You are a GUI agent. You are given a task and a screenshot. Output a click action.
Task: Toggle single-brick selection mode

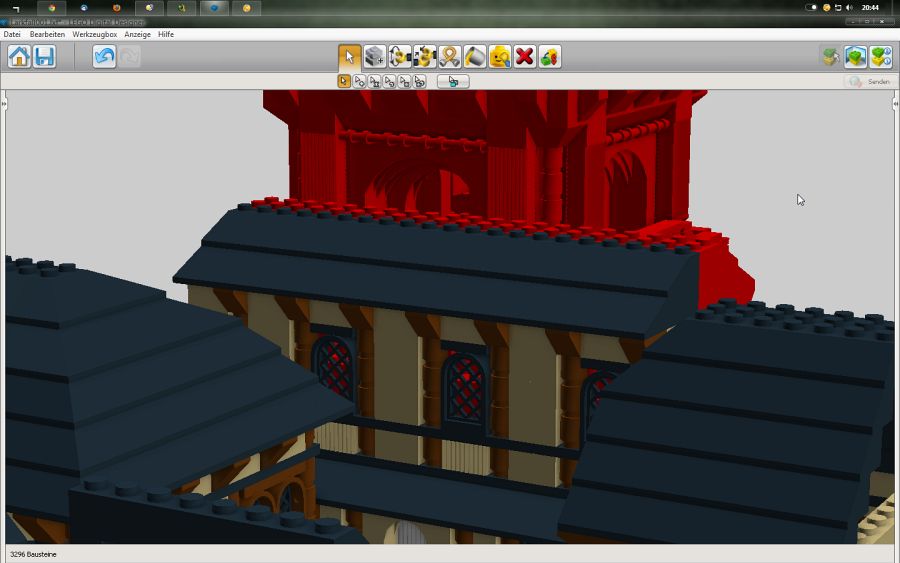[344, 81]
